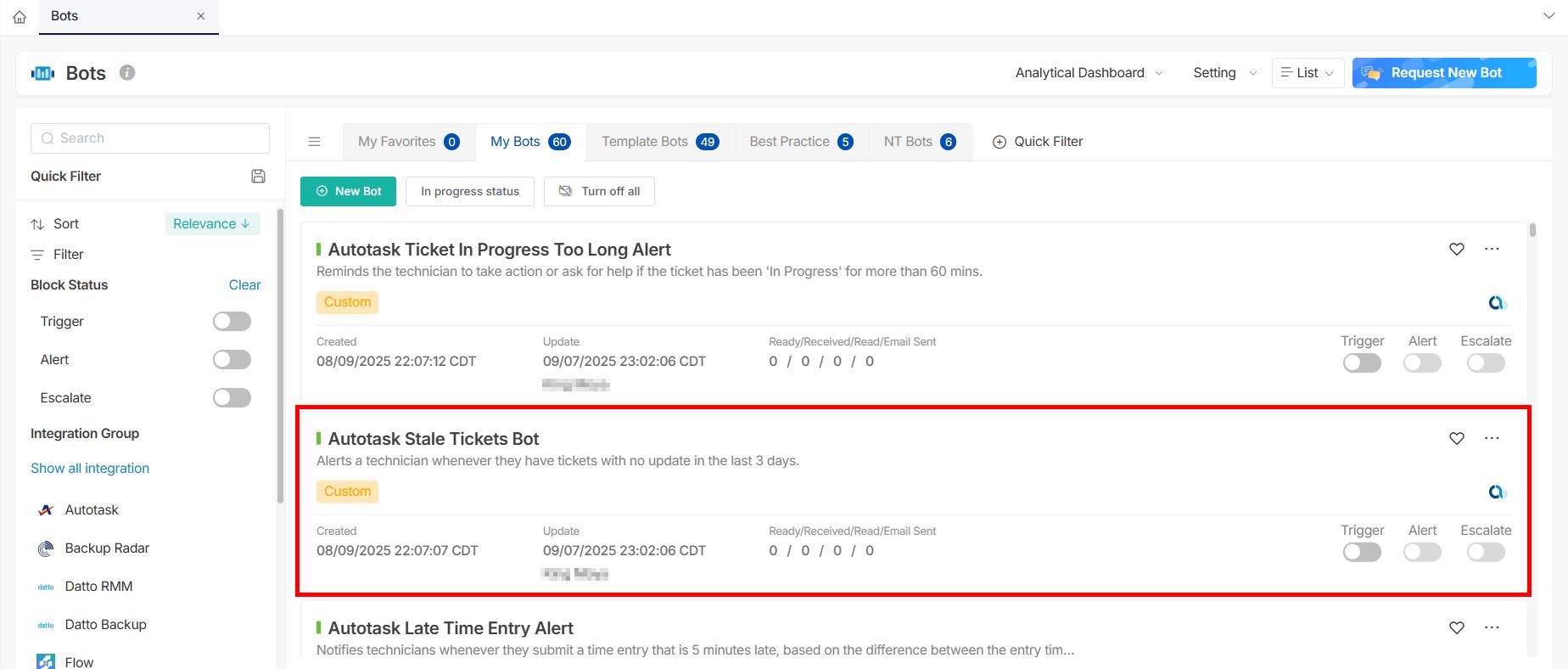The width and height of the screenshot is (1568, 669).
Task: Expand the tab list chevron at top right
Action: coord(1548,16)
